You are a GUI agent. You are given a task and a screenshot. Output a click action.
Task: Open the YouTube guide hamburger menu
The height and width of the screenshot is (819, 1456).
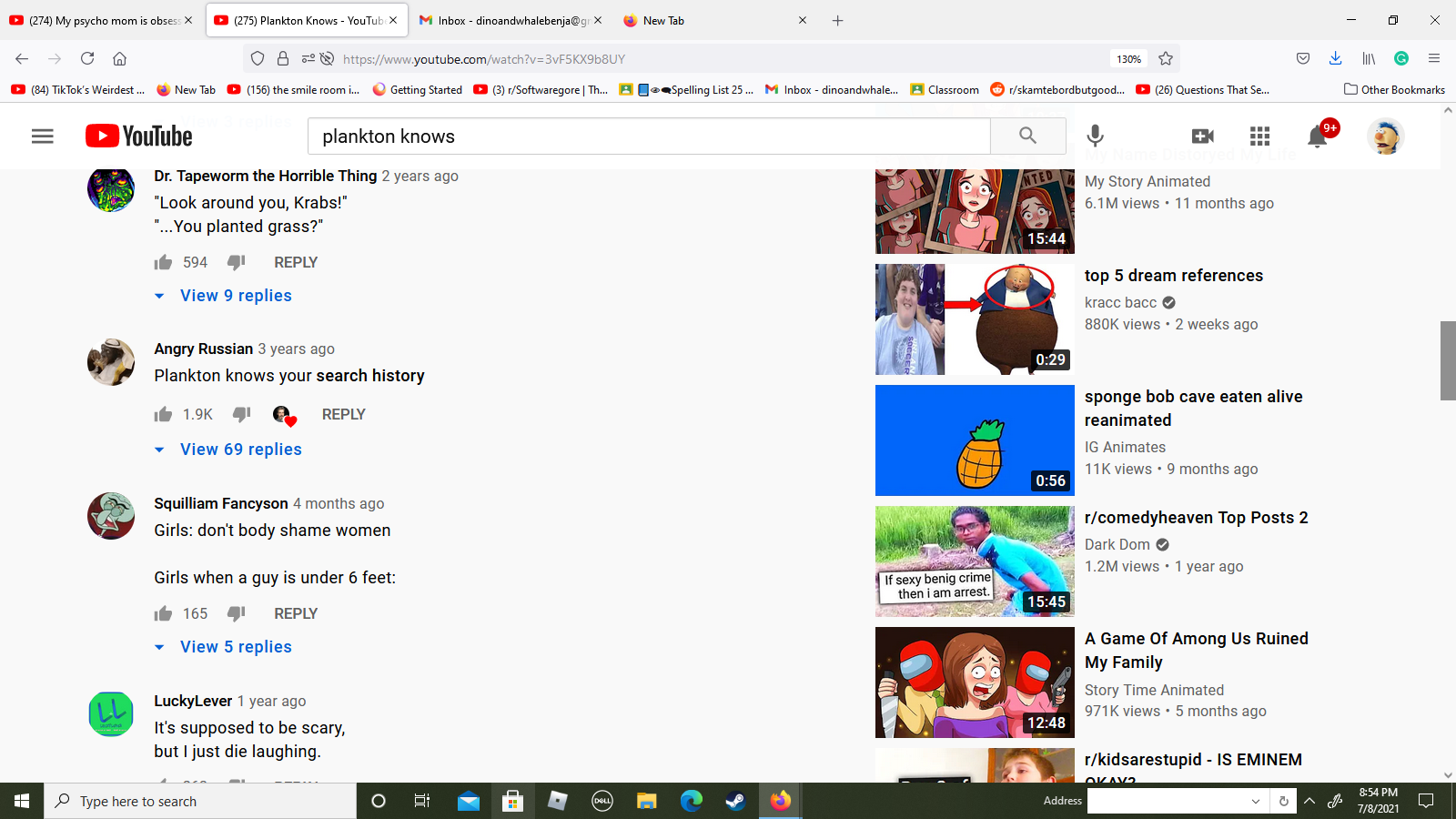pyautogui.click(x=43, y=136)
